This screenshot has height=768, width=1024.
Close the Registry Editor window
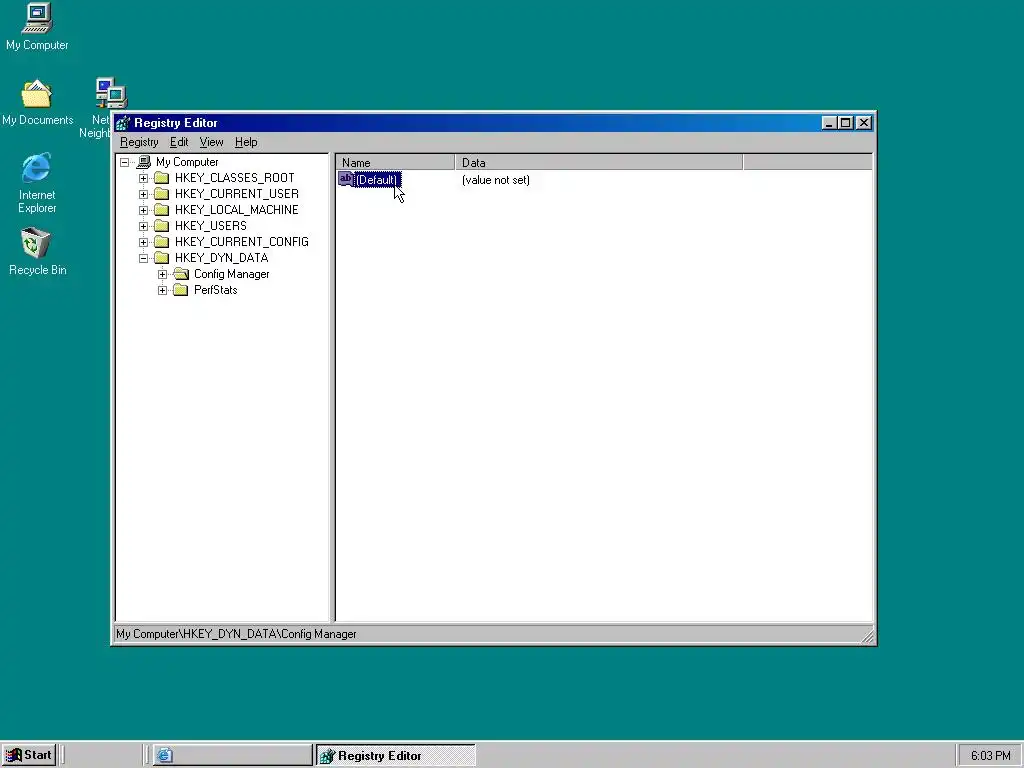point(864,123)
